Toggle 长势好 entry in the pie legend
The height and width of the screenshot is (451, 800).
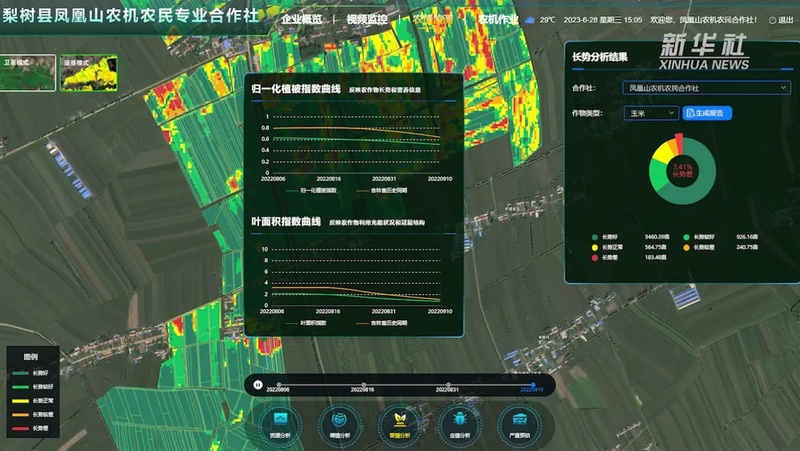[605, 237]
